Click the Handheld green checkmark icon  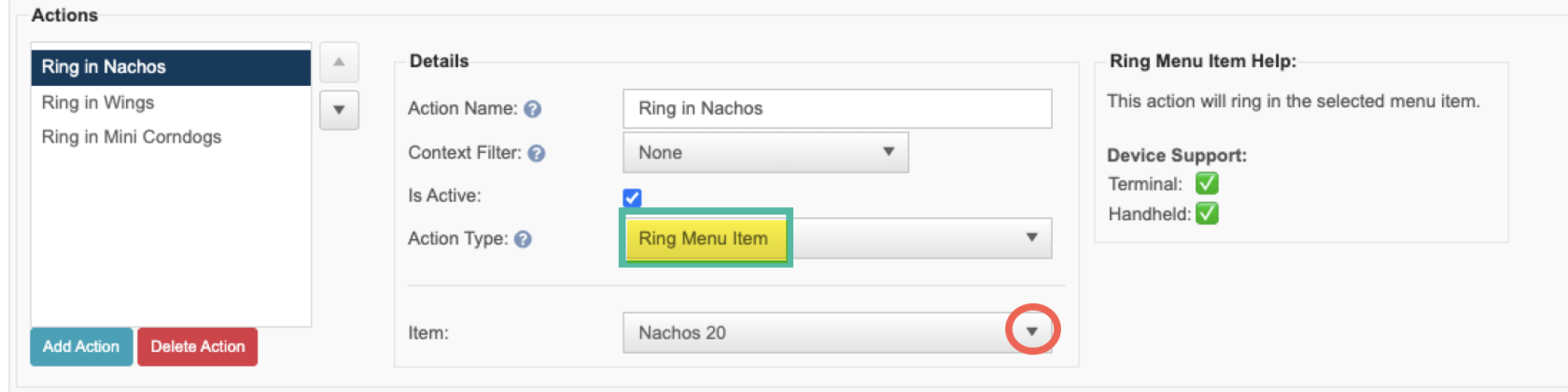coord(1207,214)
